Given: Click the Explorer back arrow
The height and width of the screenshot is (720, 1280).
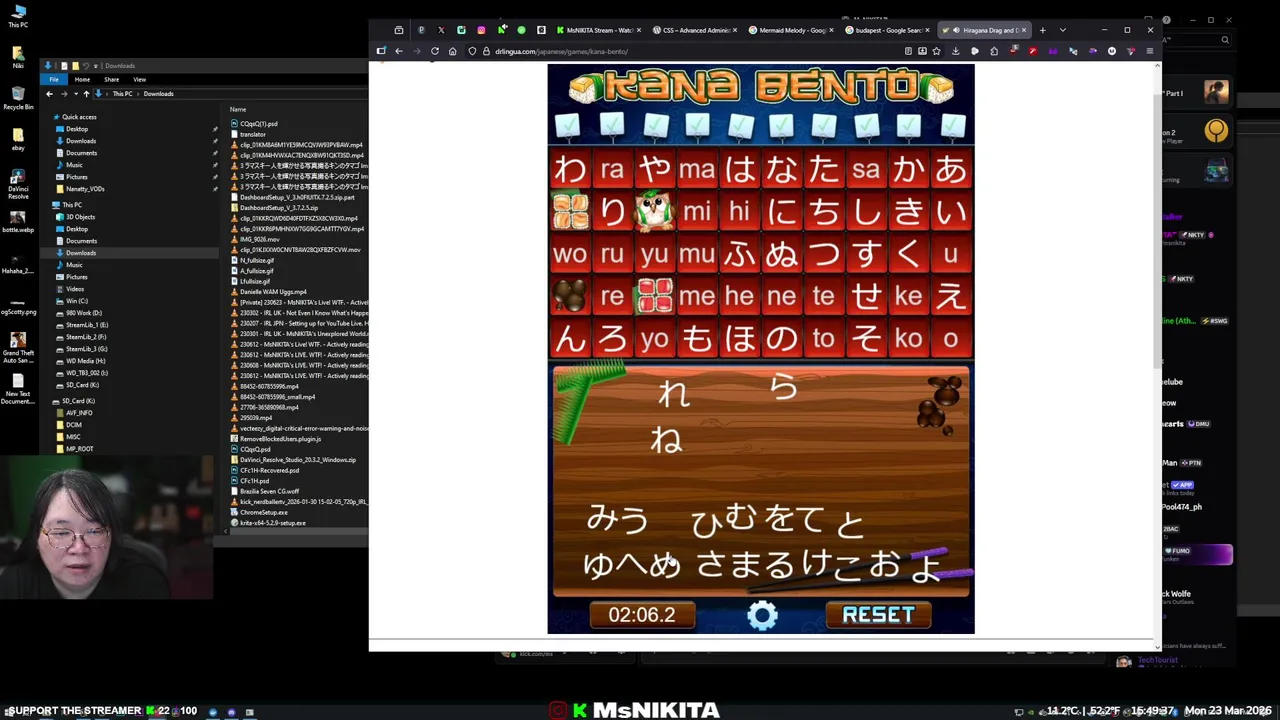Looking at the screenshot, I should (49, 94).
